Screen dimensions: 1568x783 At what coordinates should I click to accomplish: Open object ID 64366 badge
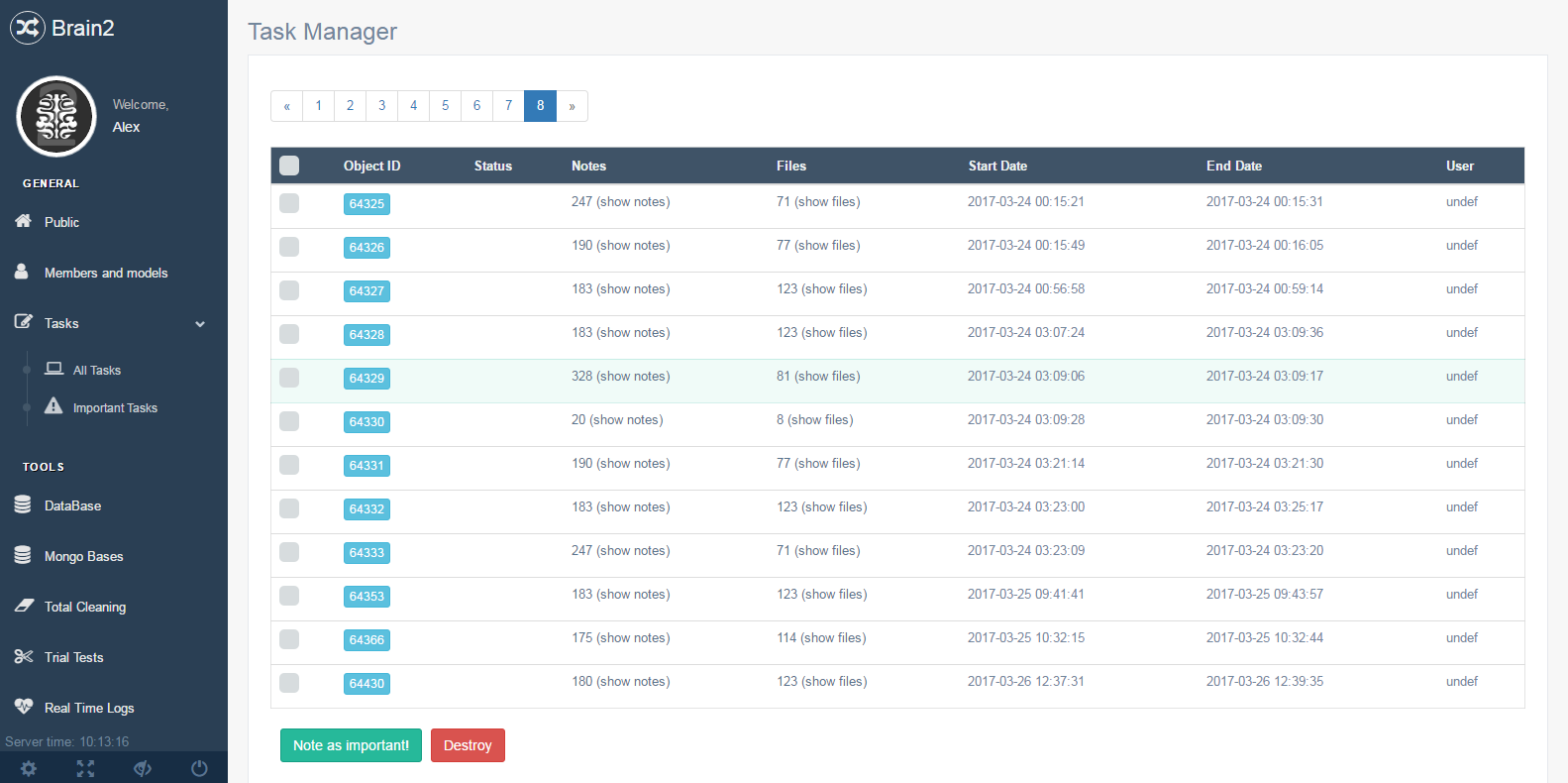(x=366, y=640)
